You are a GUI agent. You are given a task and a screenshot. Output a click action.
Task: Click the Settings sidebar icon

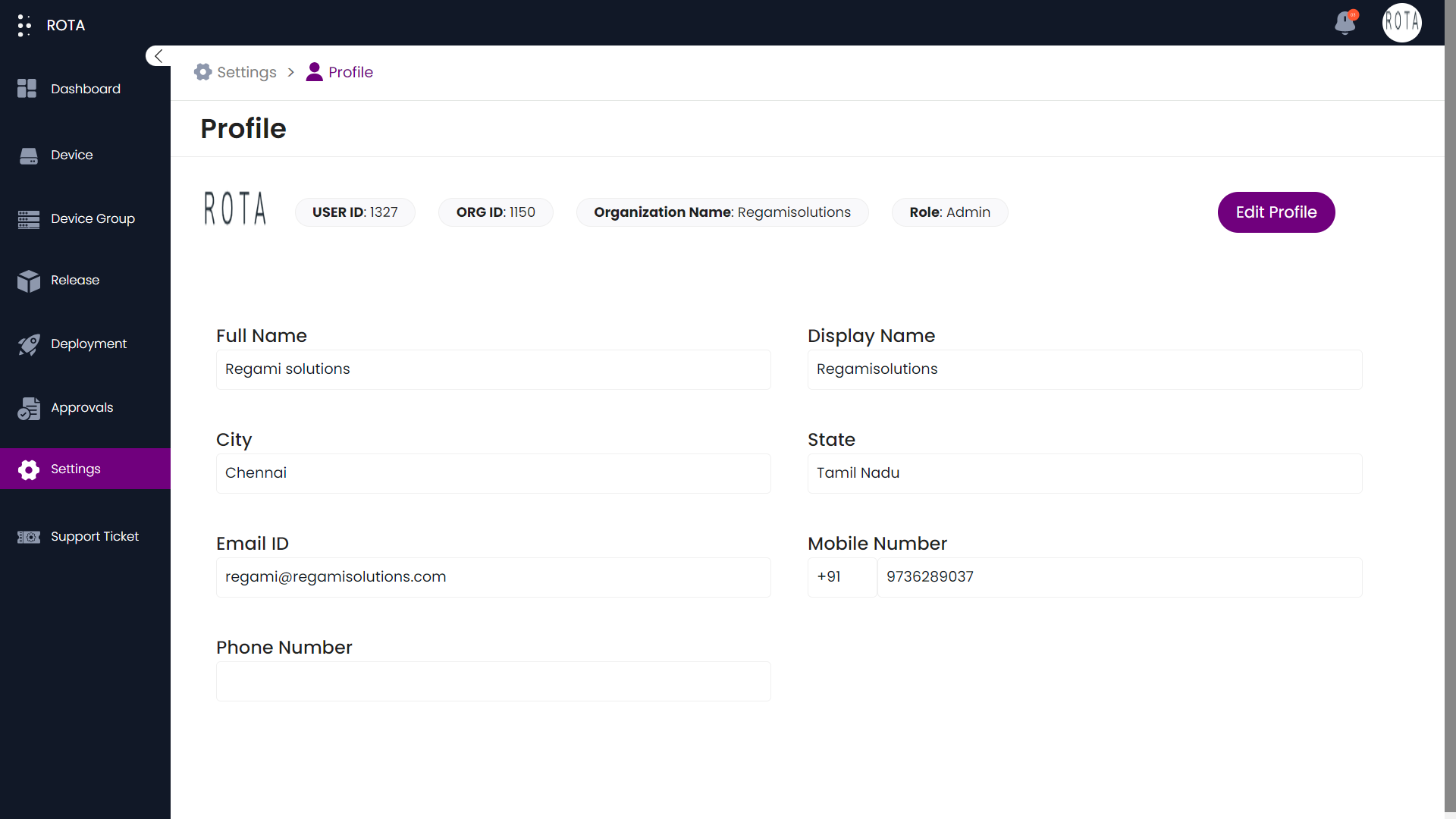click(x=29, y=469)
